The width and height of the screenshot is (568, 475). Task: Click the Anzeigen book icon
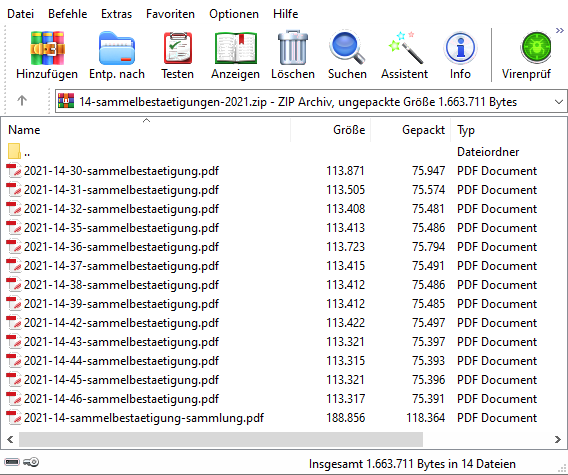[235, 55]
